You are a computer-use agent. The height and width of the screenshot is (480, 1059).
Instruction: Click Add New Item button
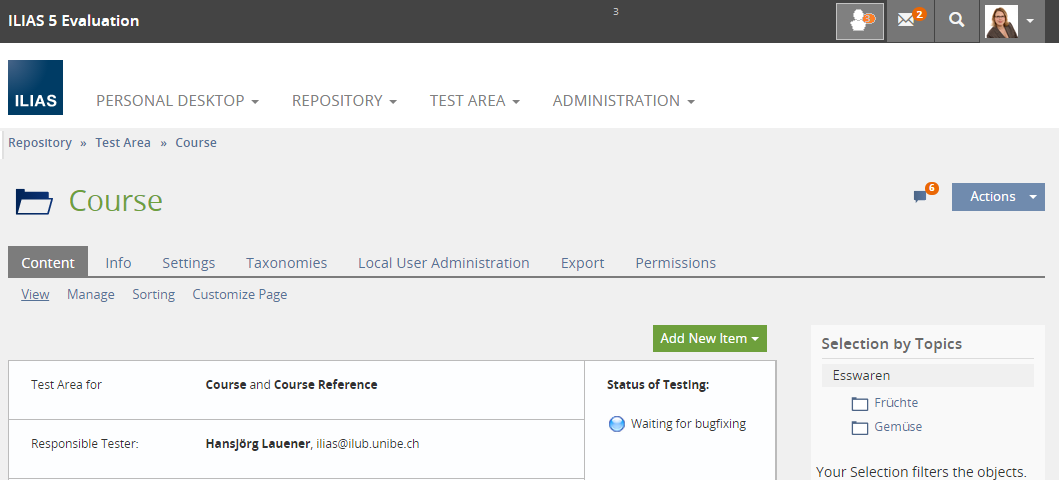709,339
